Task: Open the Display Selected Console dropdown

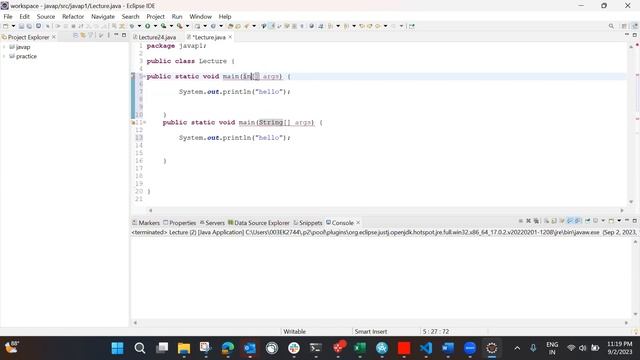Action: 603,221
